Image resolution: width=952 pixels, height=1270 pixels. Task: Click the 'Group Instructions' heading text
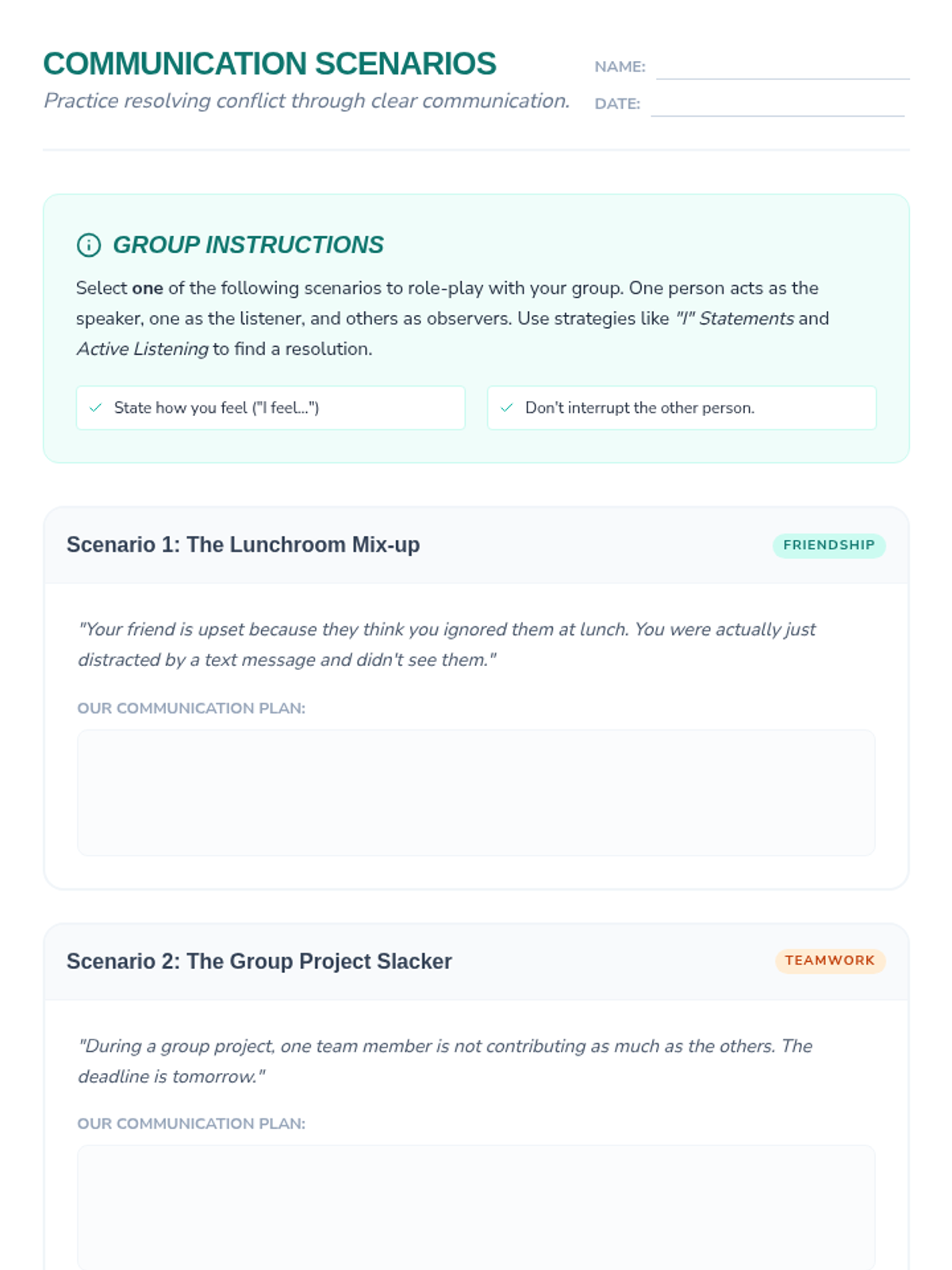[248, 245]
